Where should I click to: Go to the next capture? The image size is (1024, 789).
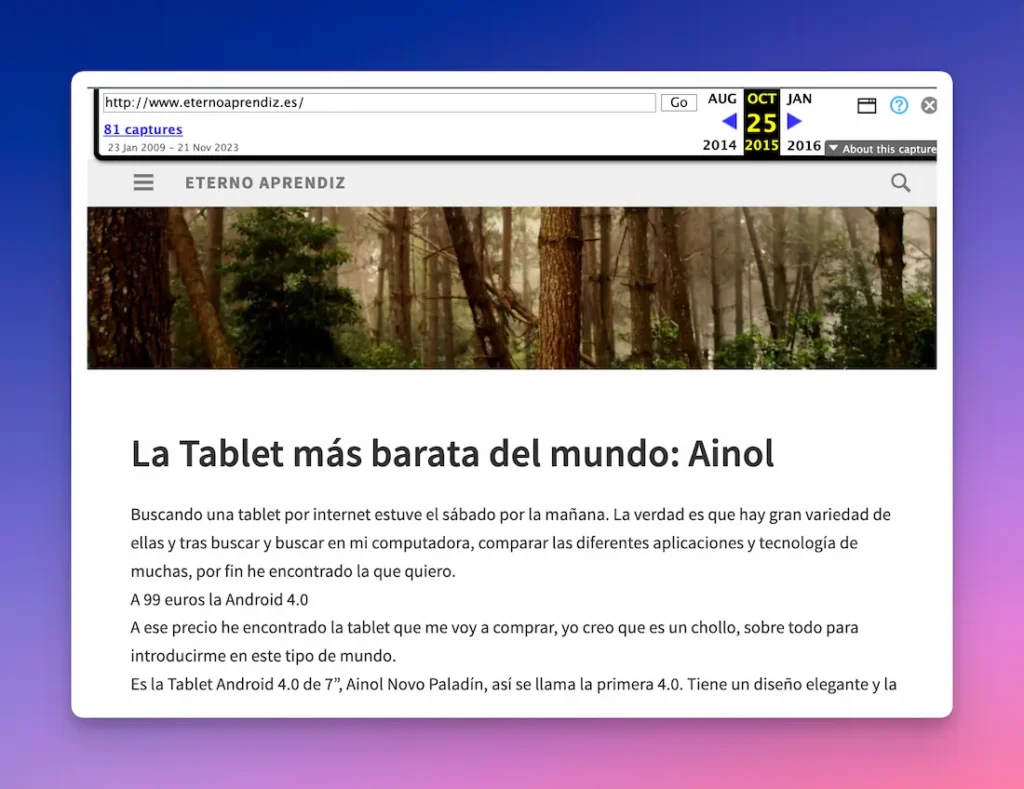tap(793, 120)
